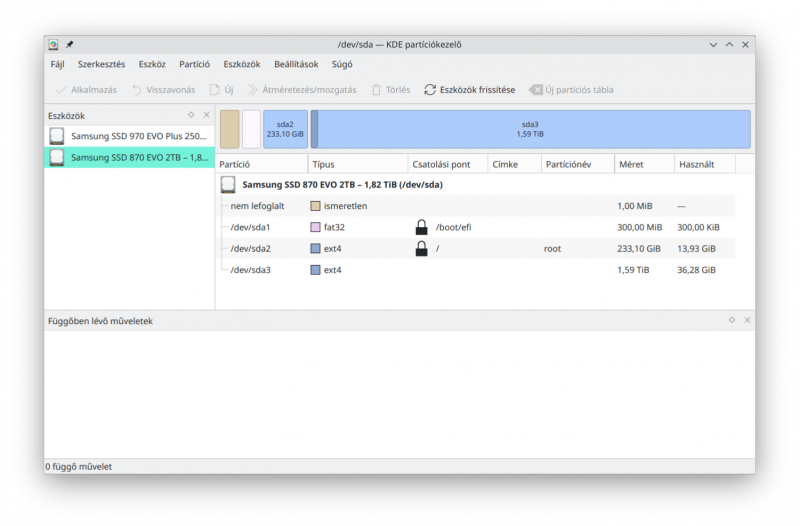Select the /dev/sda3 partition row
The image size is (800, 526).
tap(476, 270)
